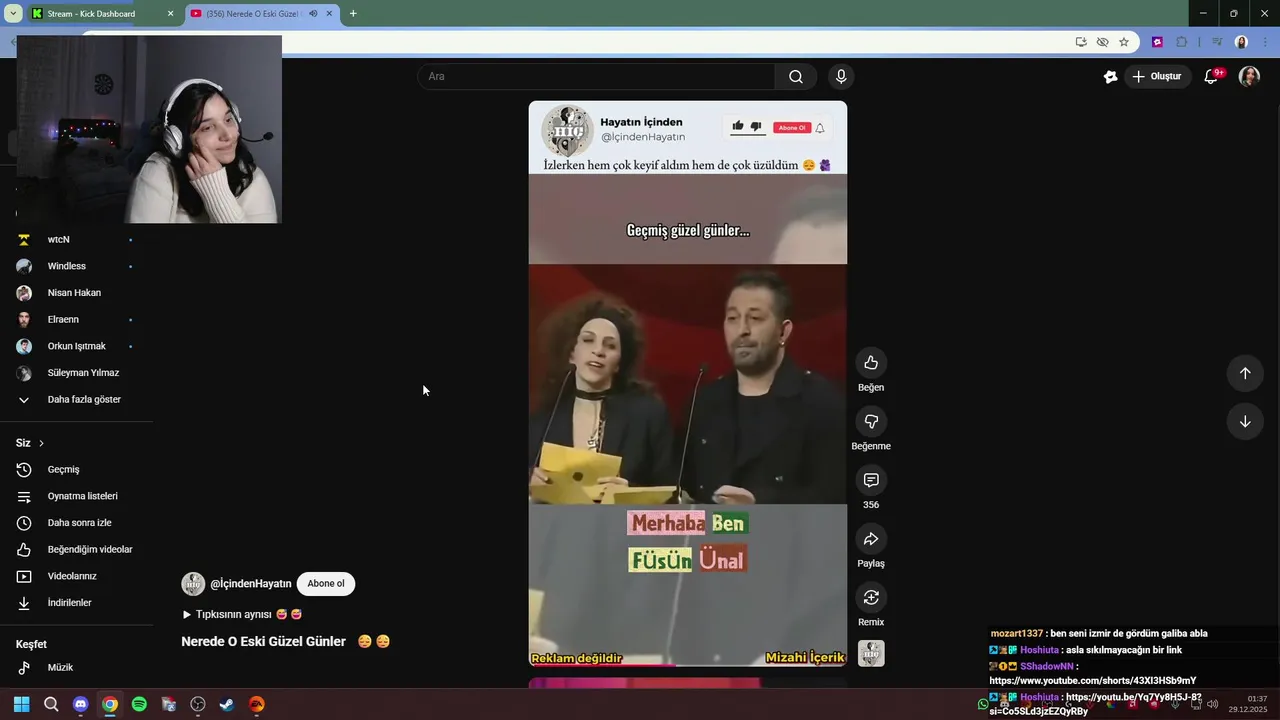Open Chrome media controls icon
The image size is (1280, 720).
tap(1216, 42)
